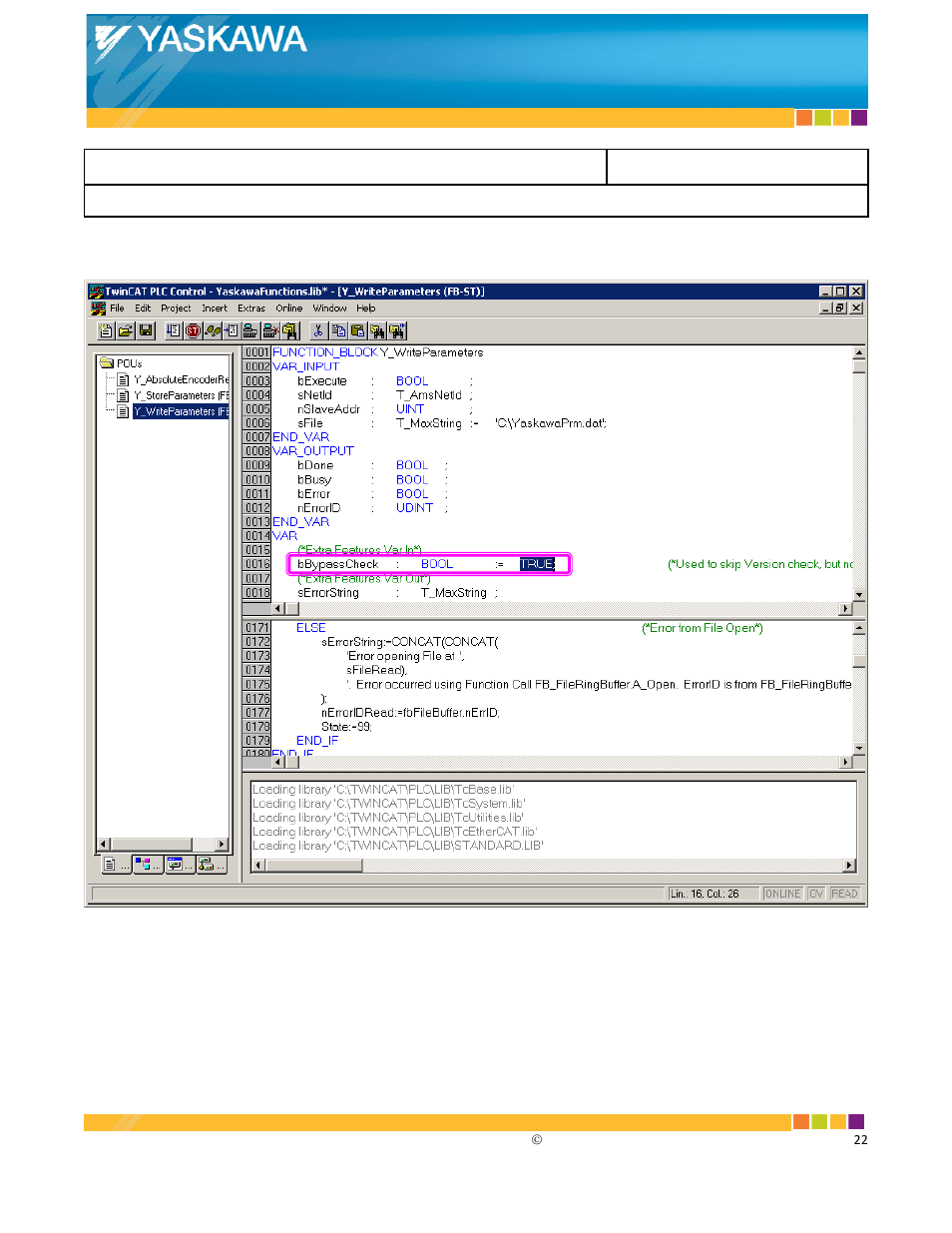952x1233 pixels.
Task: Click message pane horizontal scroll right arrow
Action: coord(849,866)
